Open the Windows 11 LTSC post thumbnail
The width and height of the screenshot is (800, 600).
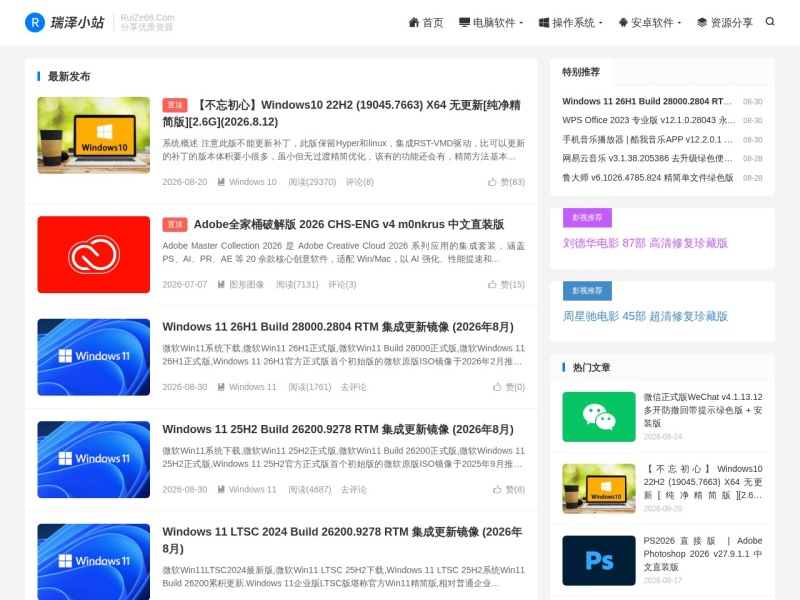pos(94,562)
